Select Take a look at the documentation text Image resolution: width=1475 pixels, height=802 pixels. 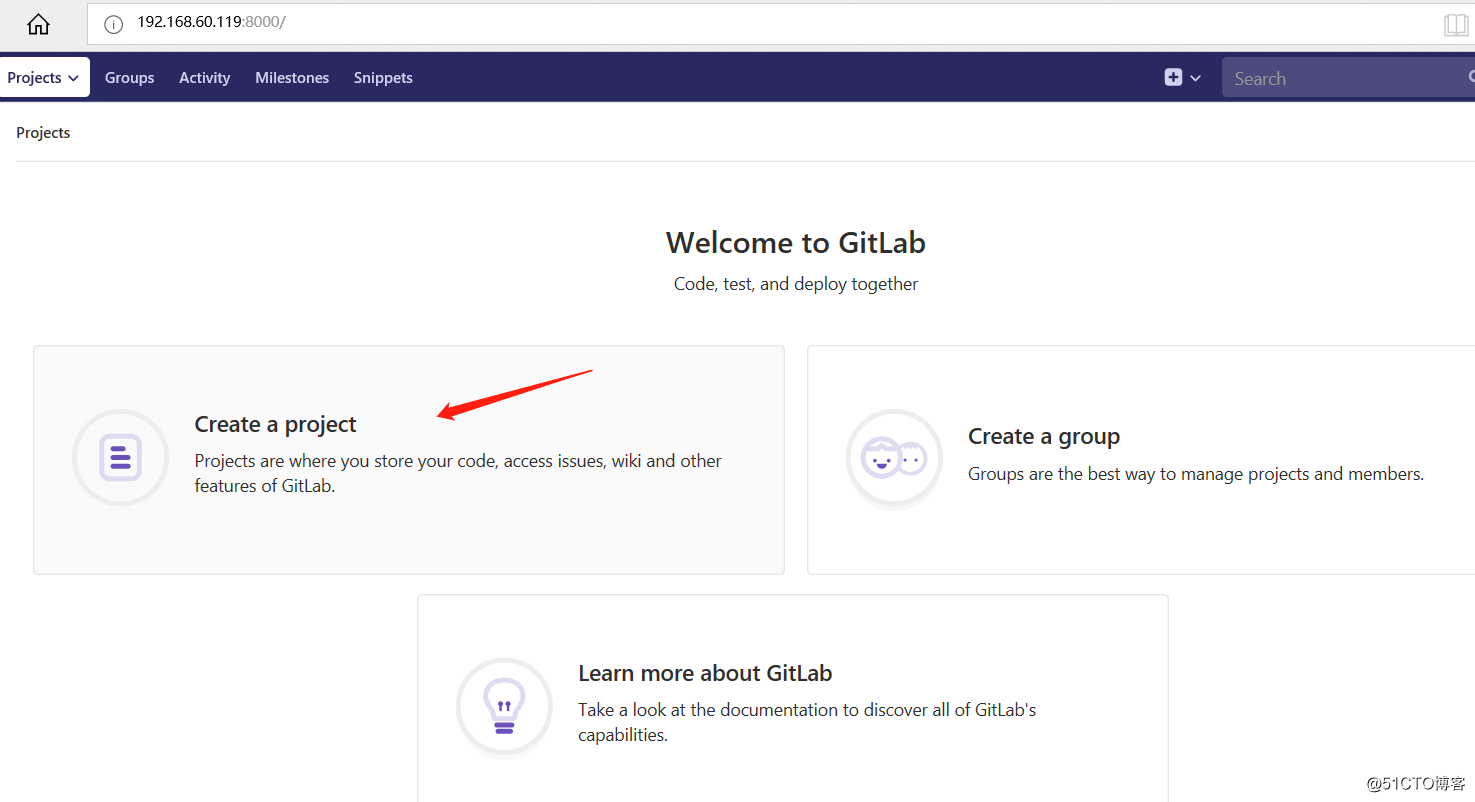tap(807, 722)
